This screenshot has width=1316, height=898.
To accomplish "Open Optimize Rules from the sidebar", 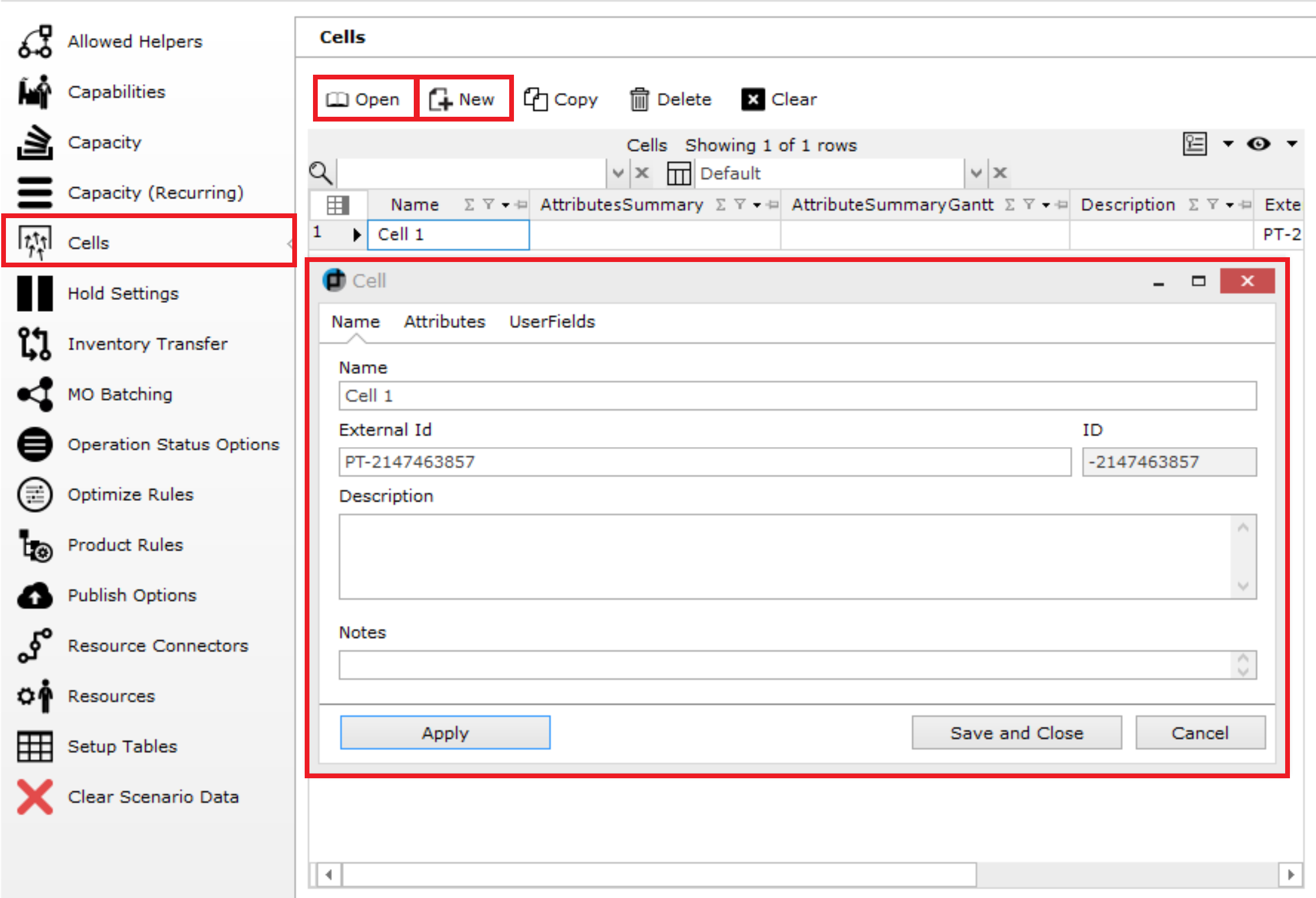I will pos(130,494).
